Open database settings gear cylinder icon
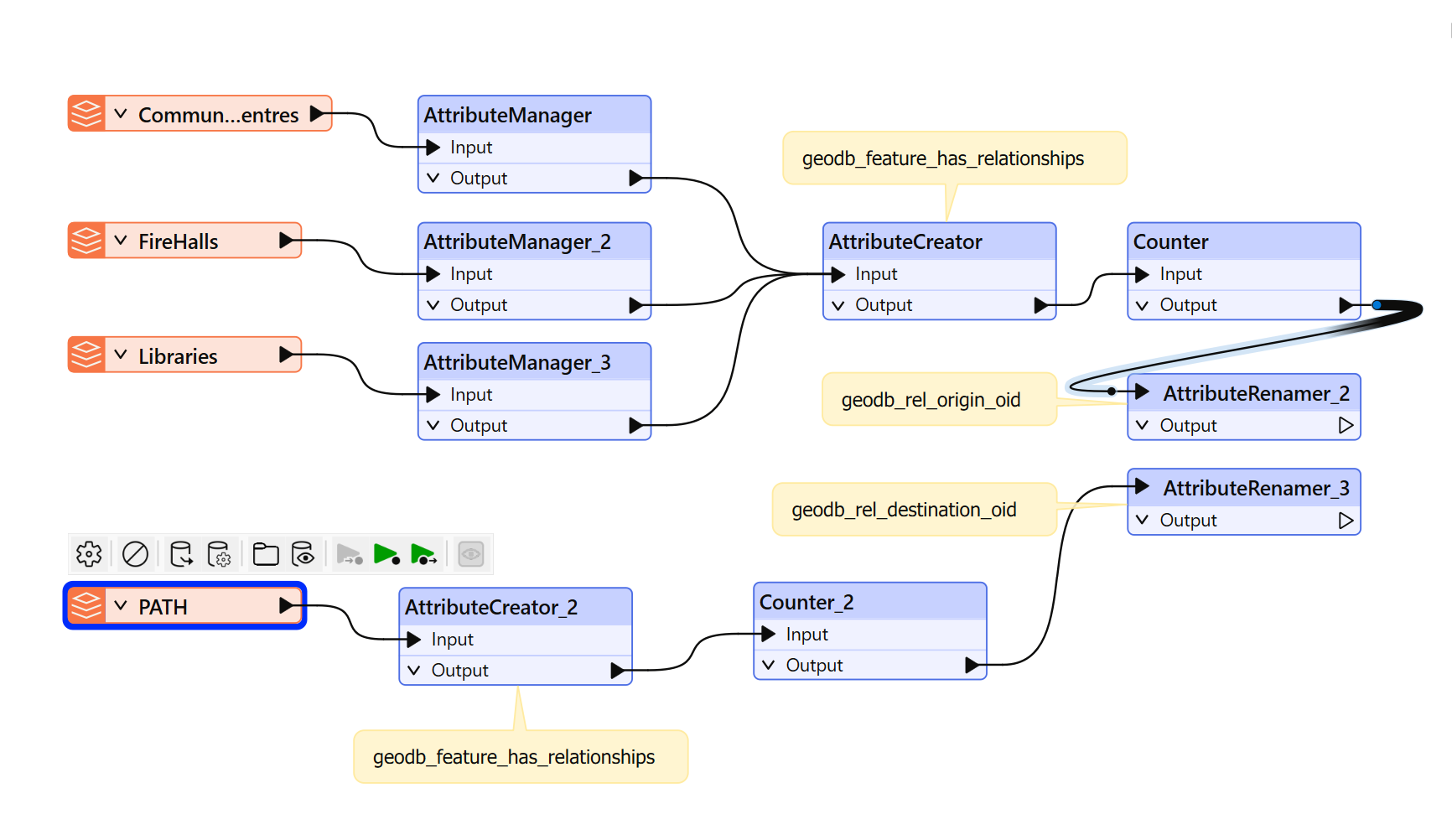The image size is (1452, 840). pyautogui.click(x=219, y=554)
